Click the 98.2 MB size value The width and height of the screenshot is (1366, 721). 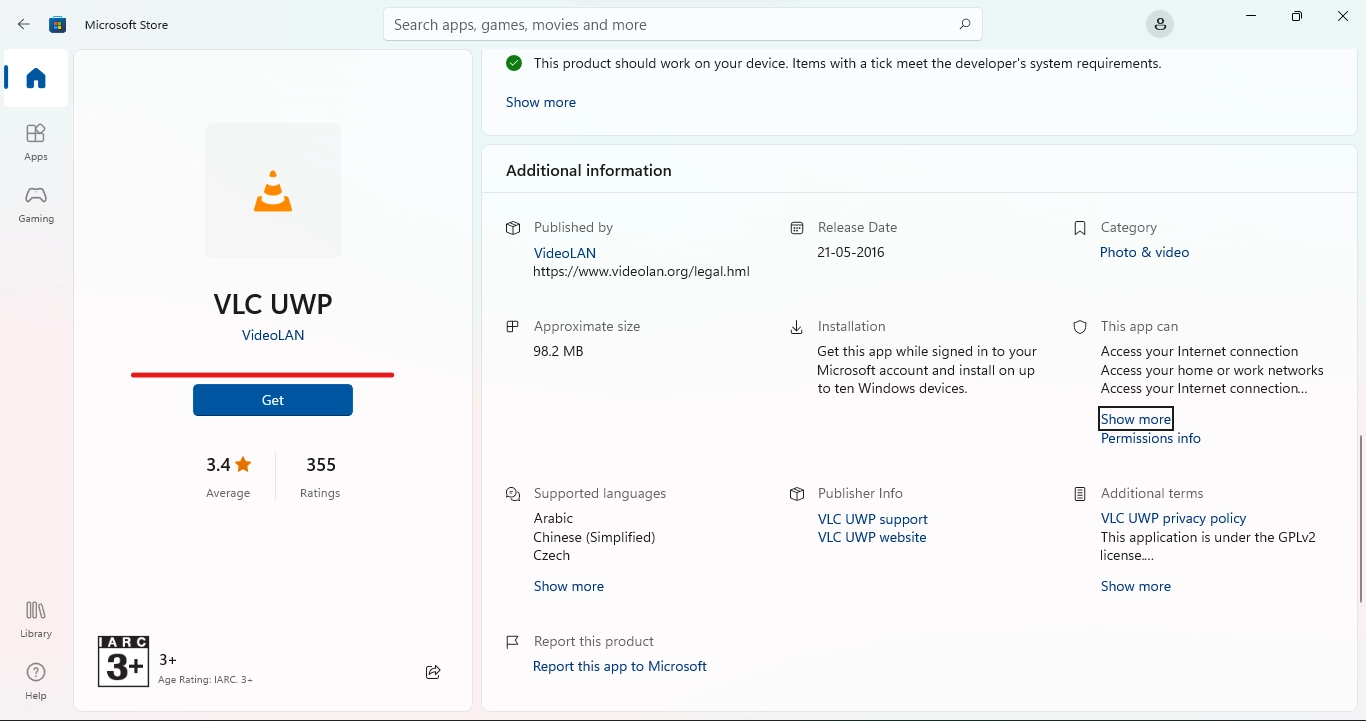tap(559, 351)
